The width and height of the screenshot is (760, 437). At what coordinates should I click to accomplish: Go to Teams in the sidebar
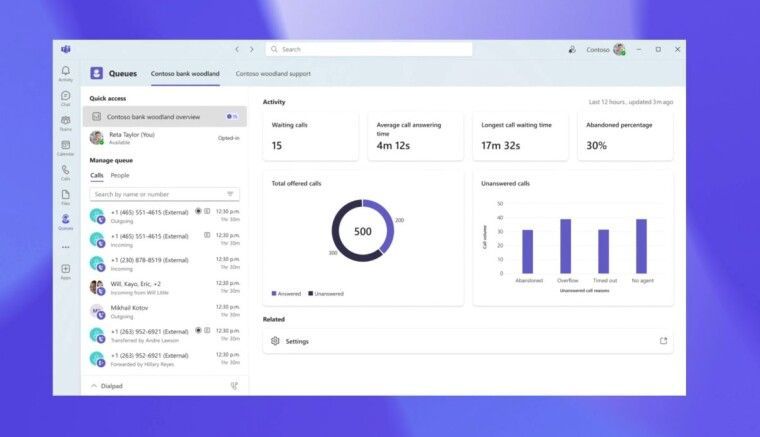[x=66, y=122]
